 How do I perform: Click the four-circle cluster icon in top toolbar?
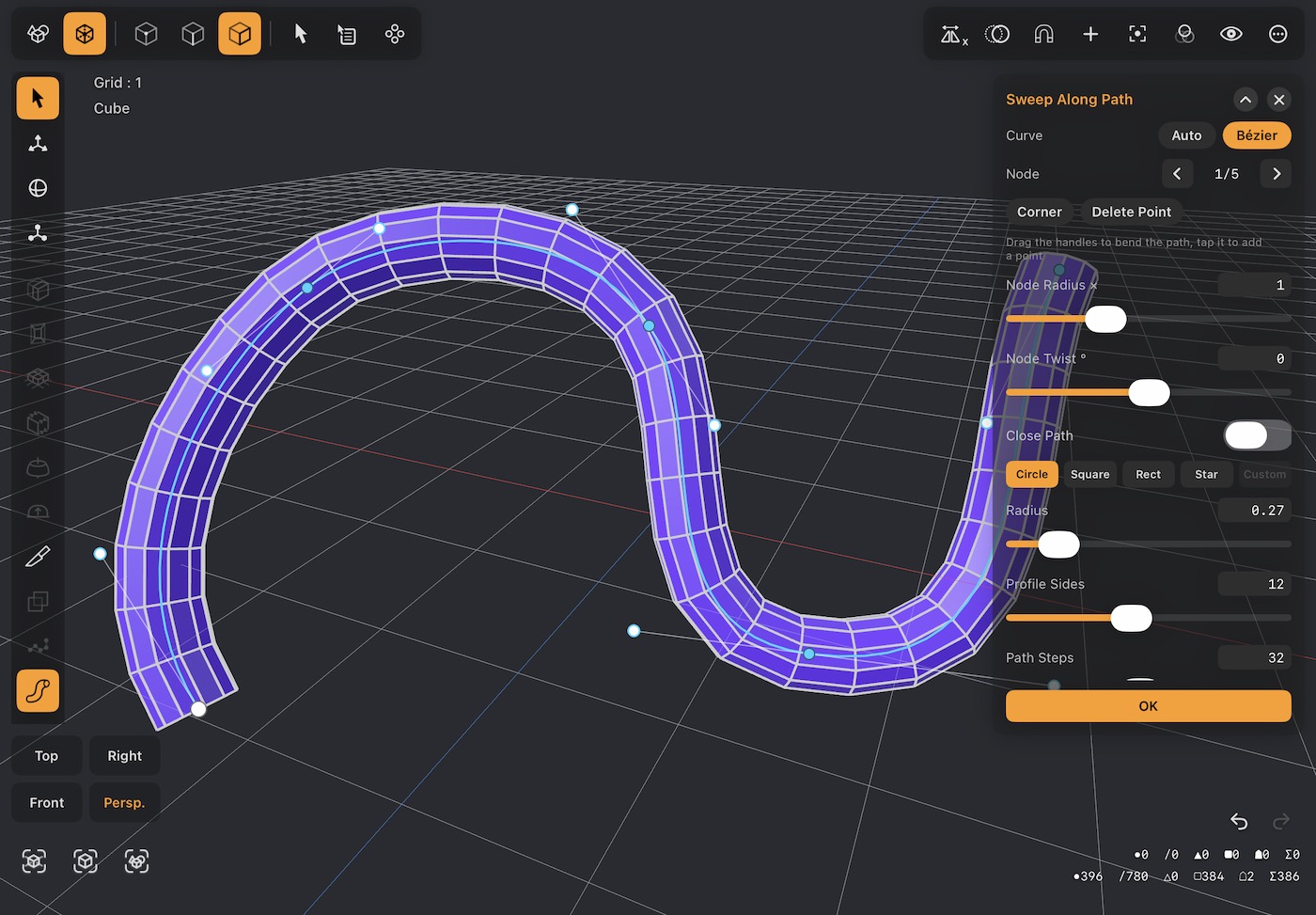[x=395, y=35]
